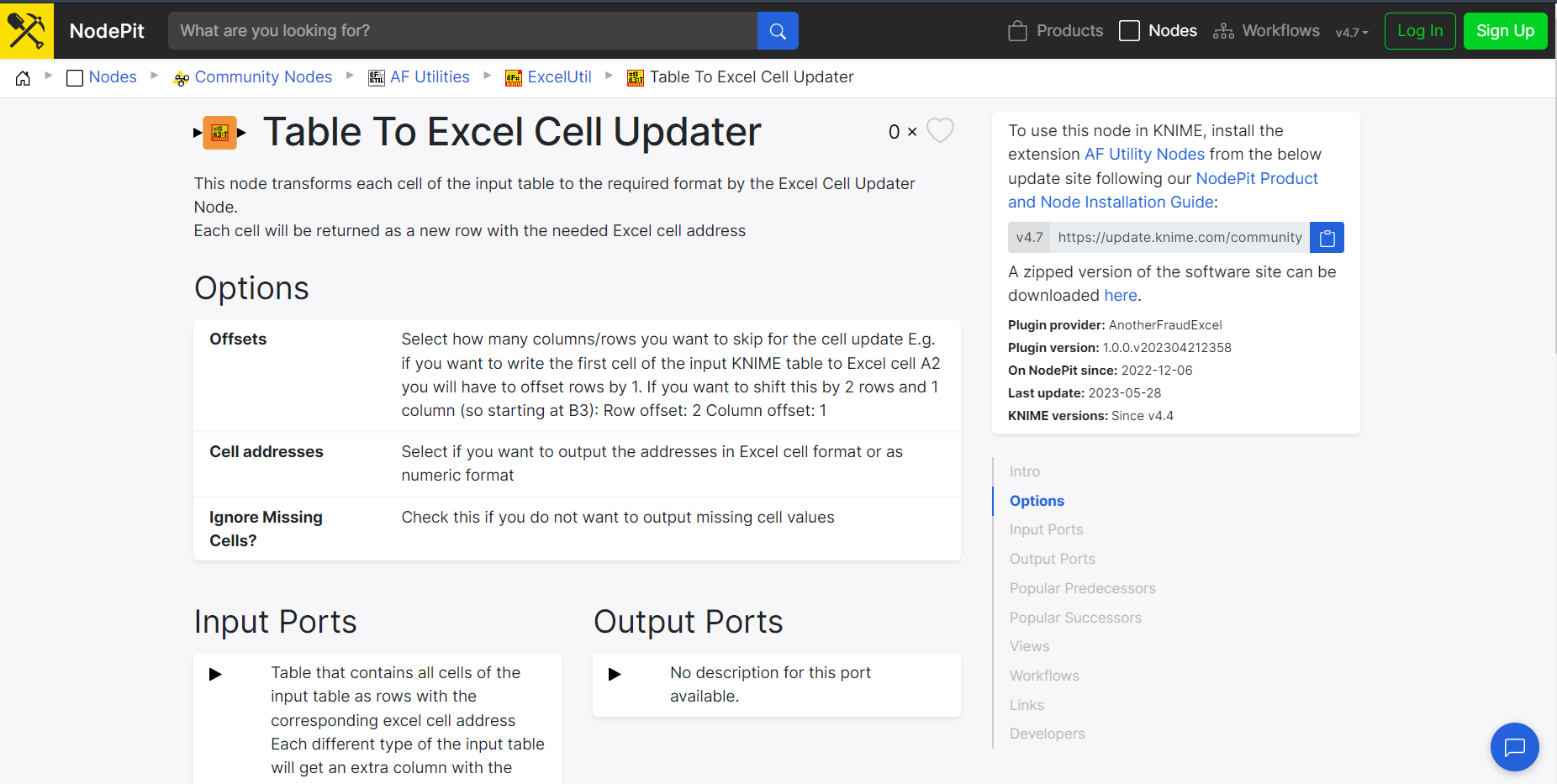This screenshot has height=784, width=1557.
Task: Click the Log In button
Action: 1420,31
